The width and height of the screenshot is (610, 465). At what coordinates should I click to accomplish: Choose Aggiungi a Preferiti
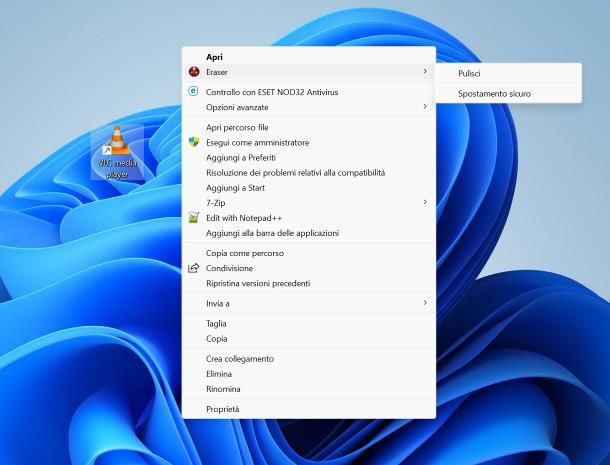[309, 158]
